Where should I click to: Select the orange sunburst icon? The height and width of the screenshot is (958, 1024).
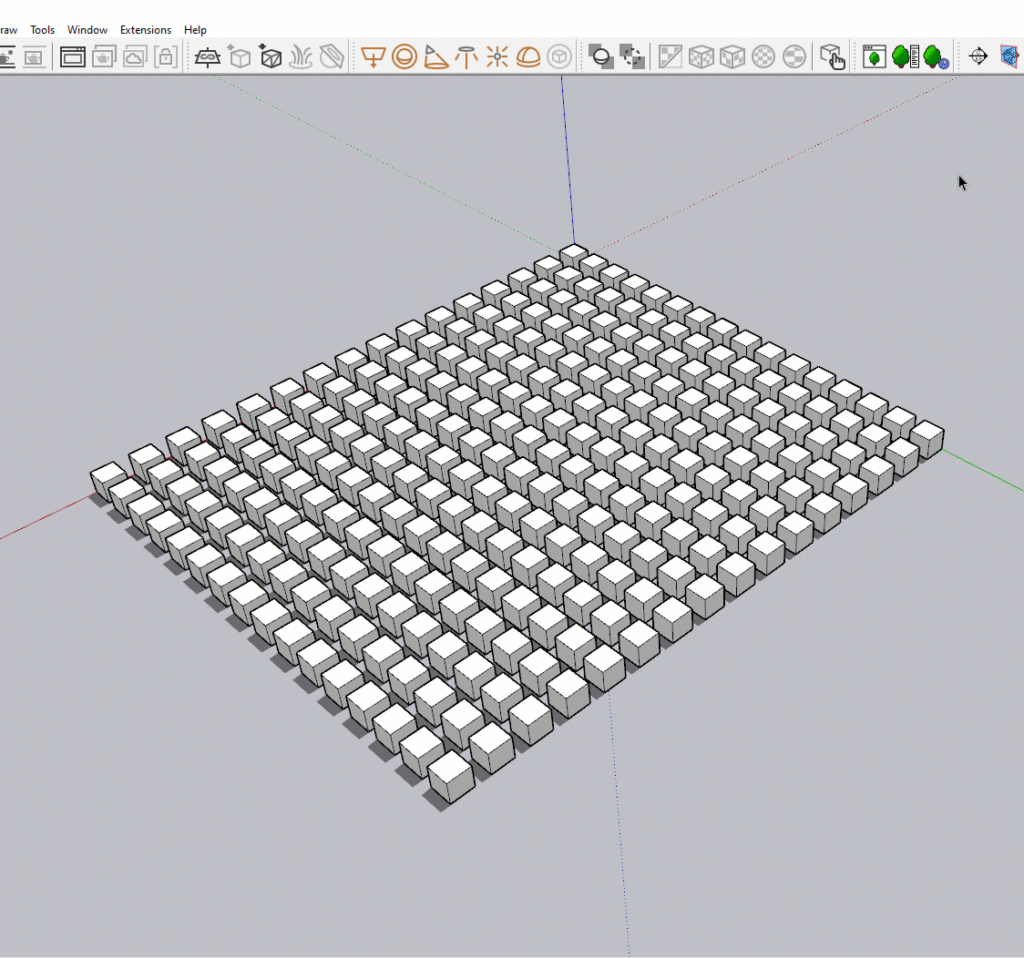coord(496,57)
